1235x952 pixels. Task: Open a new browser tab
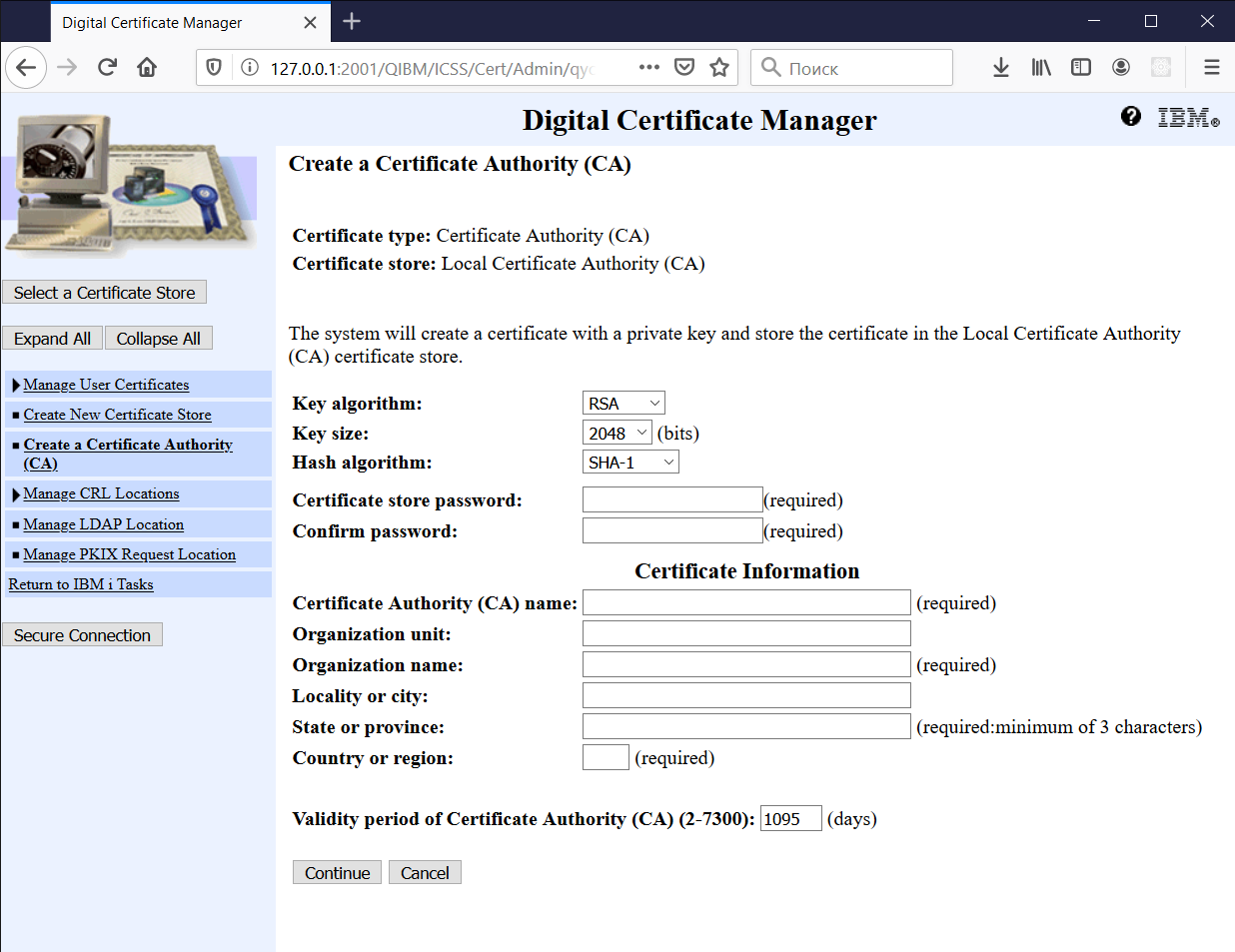pos(352,21)
